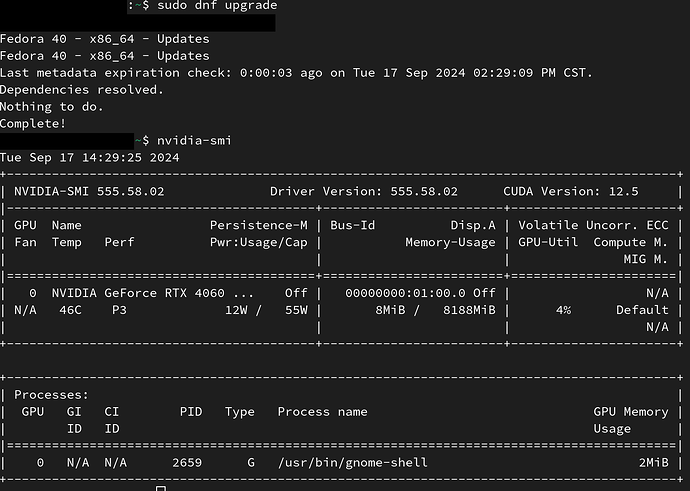
Task: Click 'Volatile Uncorr. ECC' header
Action: (x=593, y=225)
